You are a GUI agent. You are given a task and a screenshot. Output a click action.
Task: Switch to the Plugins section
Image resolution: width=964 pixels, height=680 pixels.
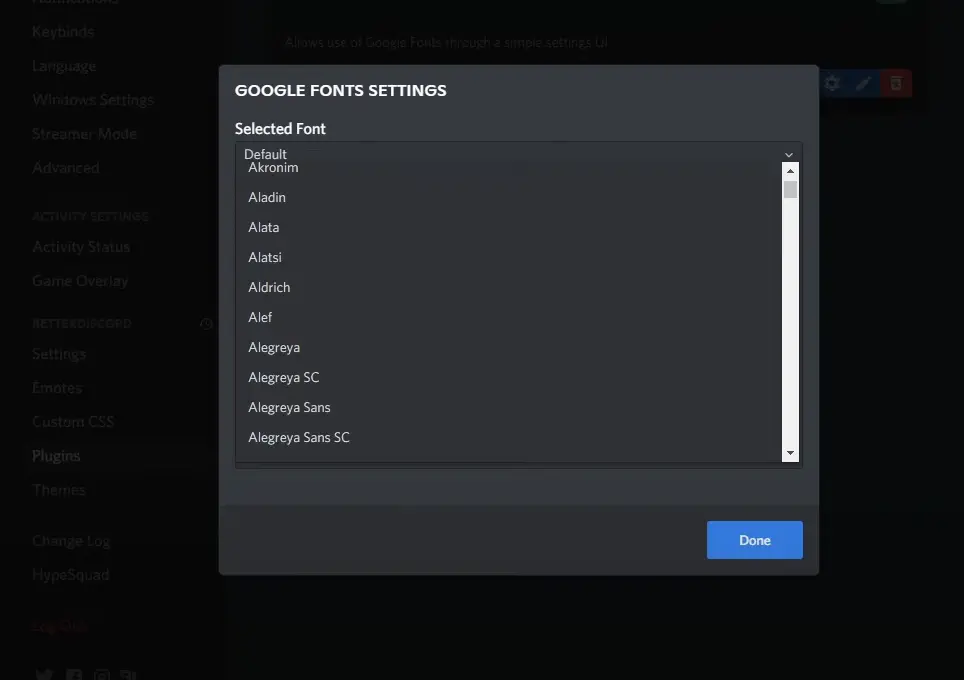(56, 456)
